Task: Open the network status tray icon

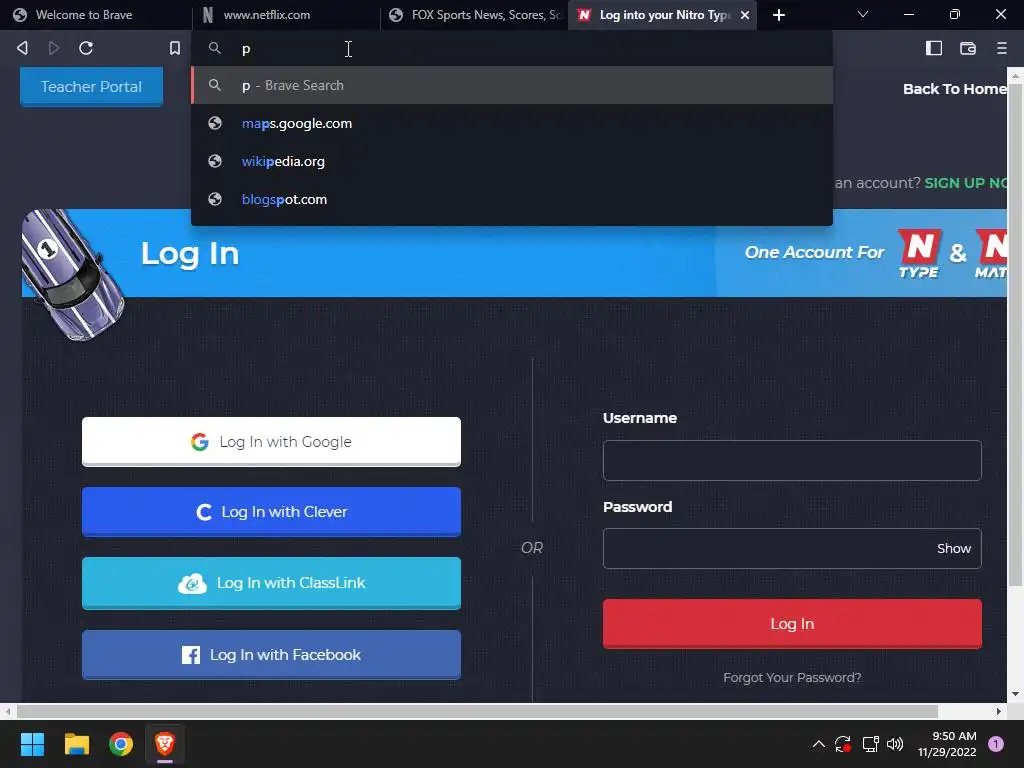Action: (x=870, y=744)
